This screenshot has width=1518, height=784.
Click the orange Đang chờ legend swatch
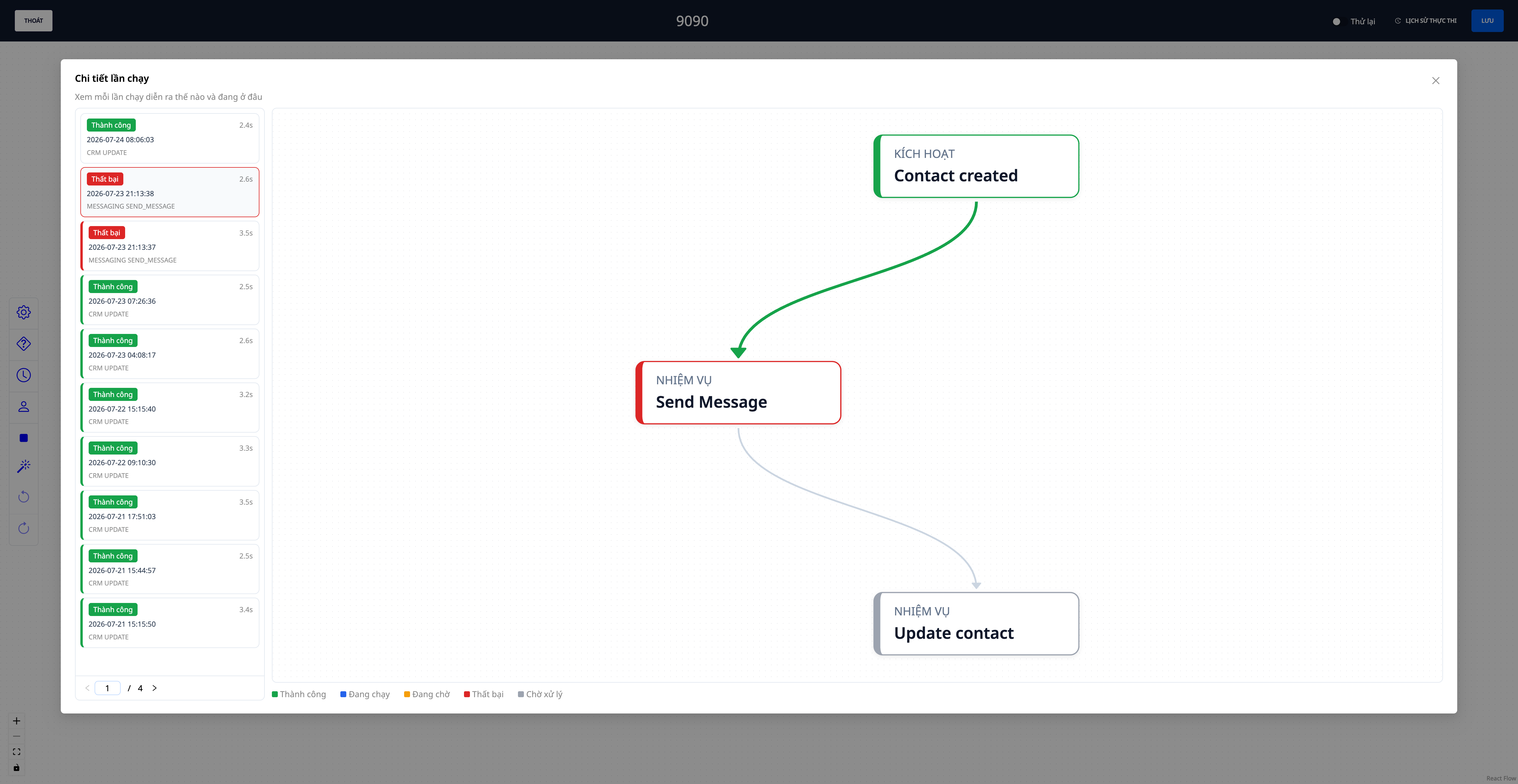(406, 695)
